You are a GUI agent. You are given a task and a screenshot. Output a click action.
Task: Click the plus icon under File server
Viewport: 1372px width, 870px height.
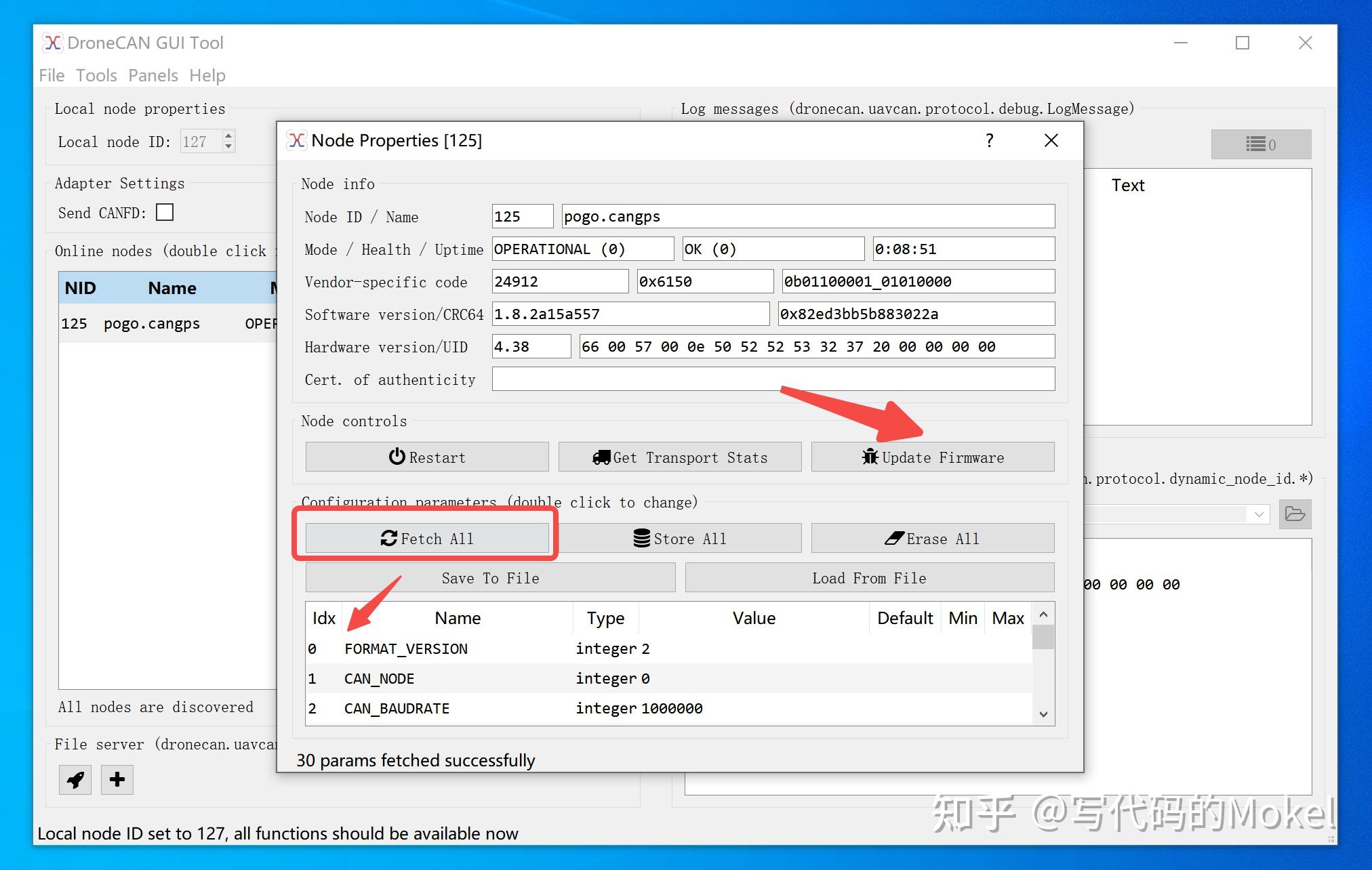click(x=117, y=780)
